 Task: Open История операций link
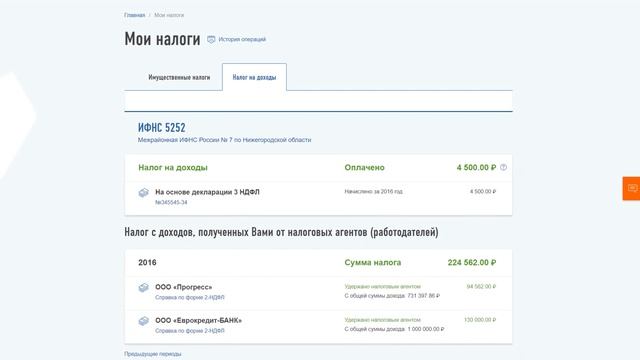[242, 40]
